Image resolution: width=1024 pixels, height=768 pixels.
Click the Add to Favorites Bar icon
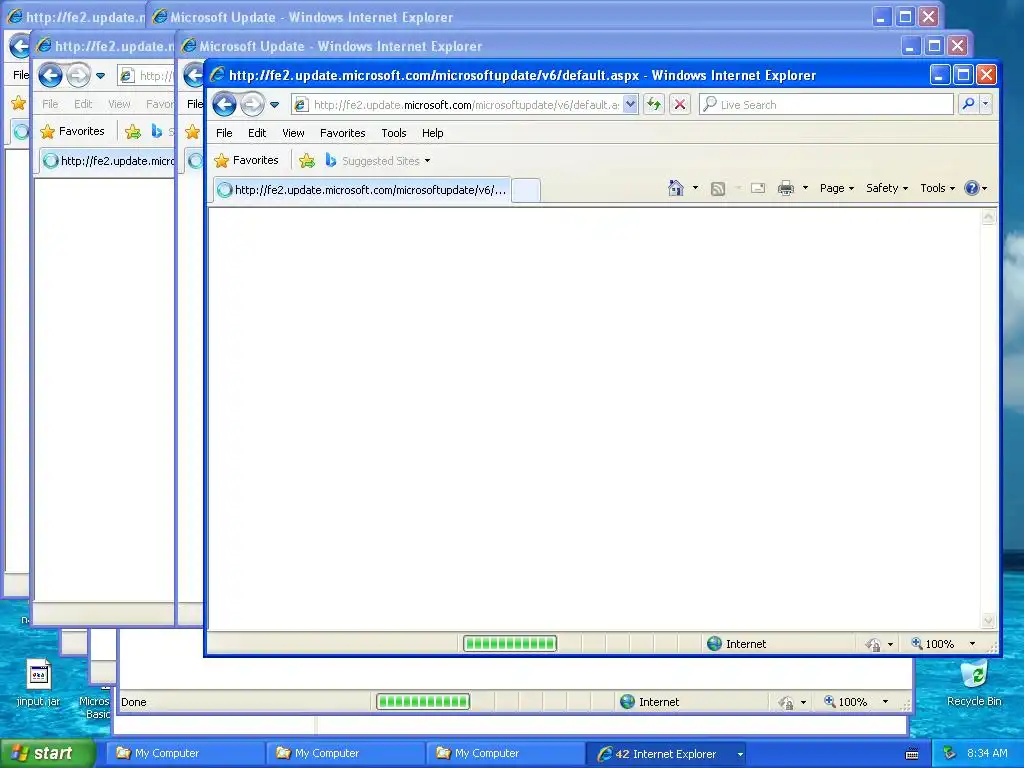tap(307, 161)
